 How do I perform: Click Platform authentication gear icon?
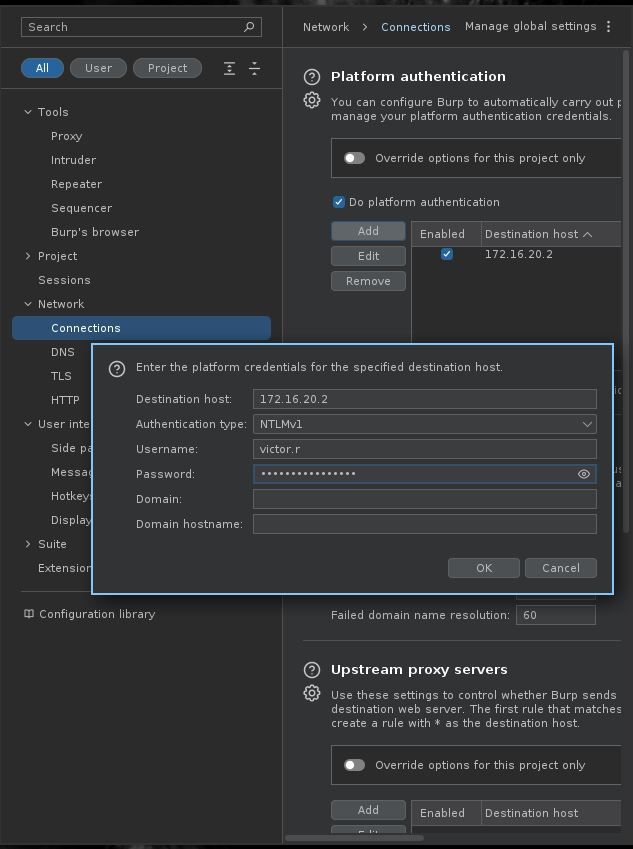[x=312, y=101]
